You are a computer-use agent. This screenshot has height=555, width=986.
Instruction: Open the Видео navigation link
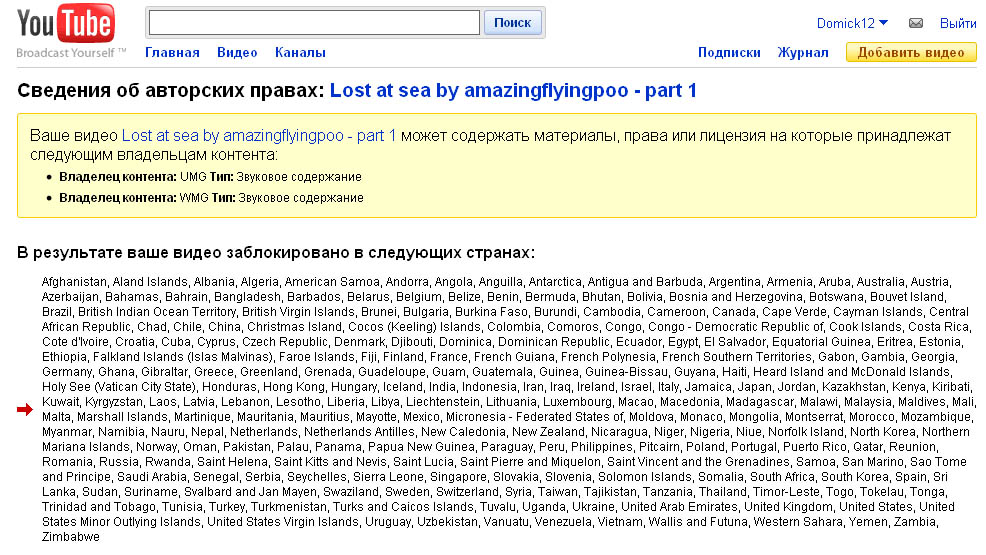click(x=237, y=53)
